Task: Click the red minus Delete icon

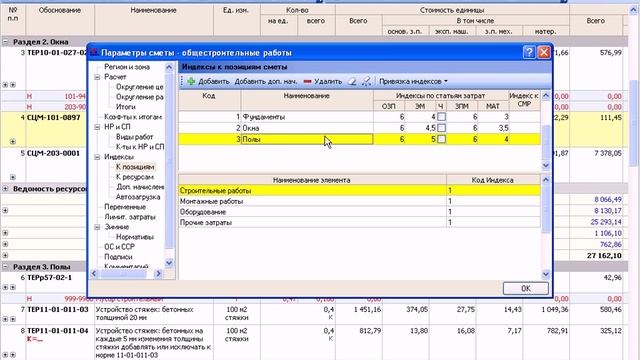Action: pos(307,82)
